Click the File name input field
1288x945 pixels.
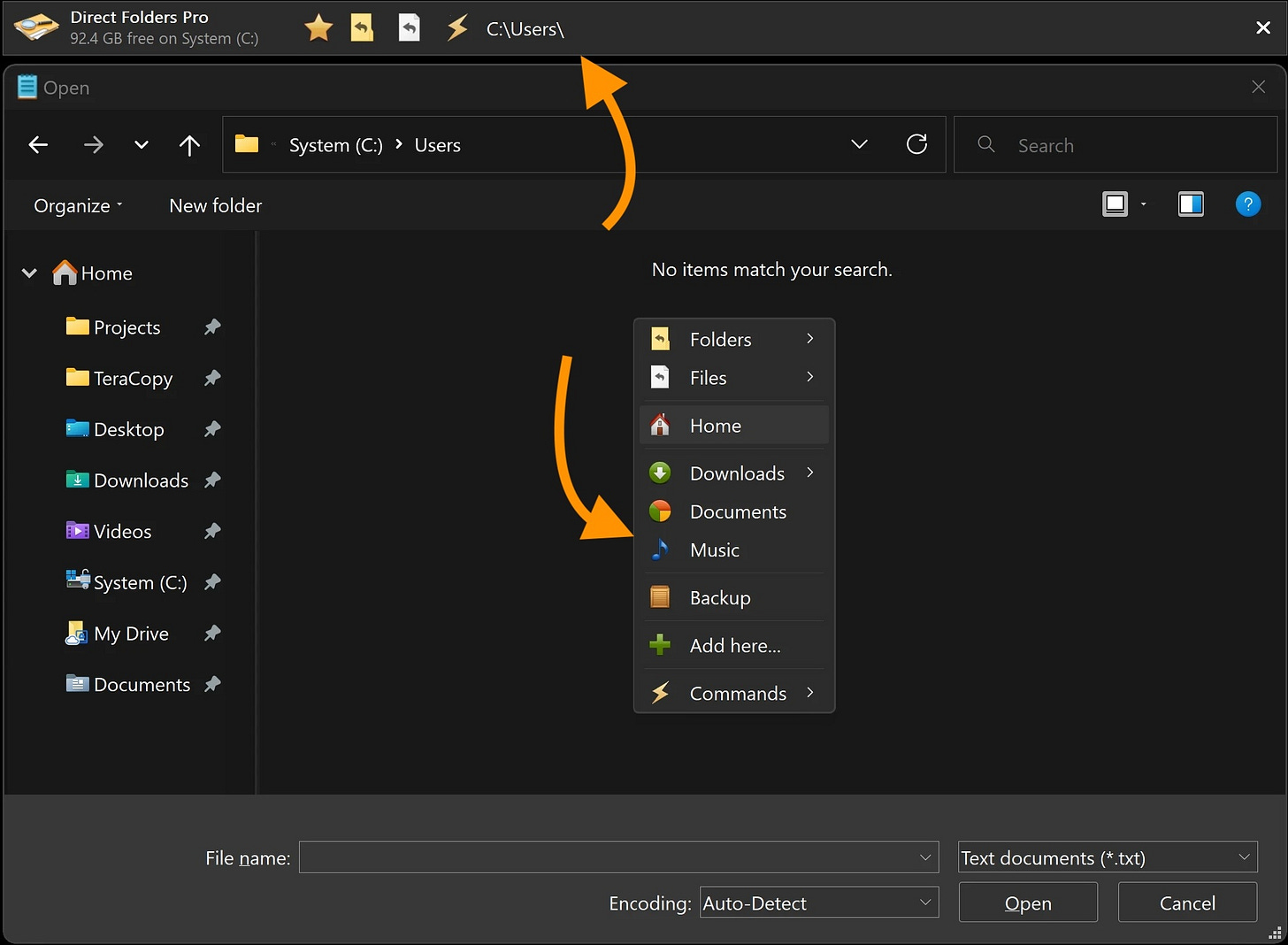click(618, 857)
